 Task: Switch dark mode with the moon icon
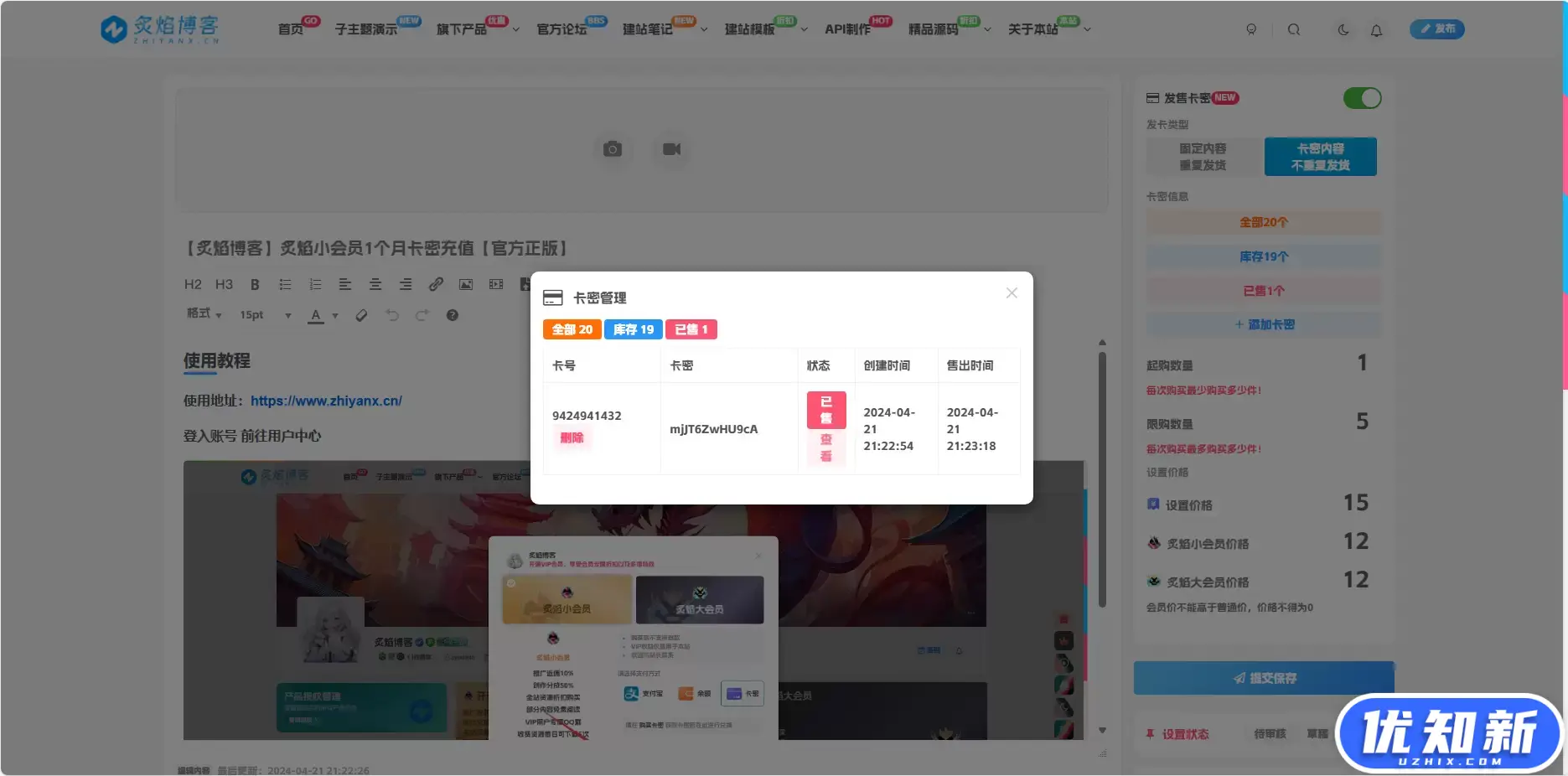pyautogui.click(x=1343, y=30)
